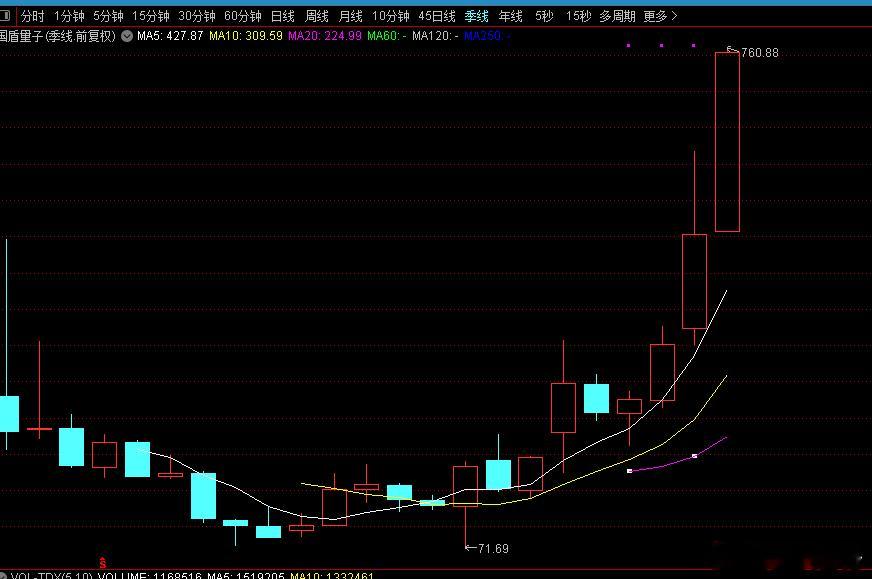Click the MA60 indicator label
The height and width of the screenshot is (579, 872).
coord(387,36)
